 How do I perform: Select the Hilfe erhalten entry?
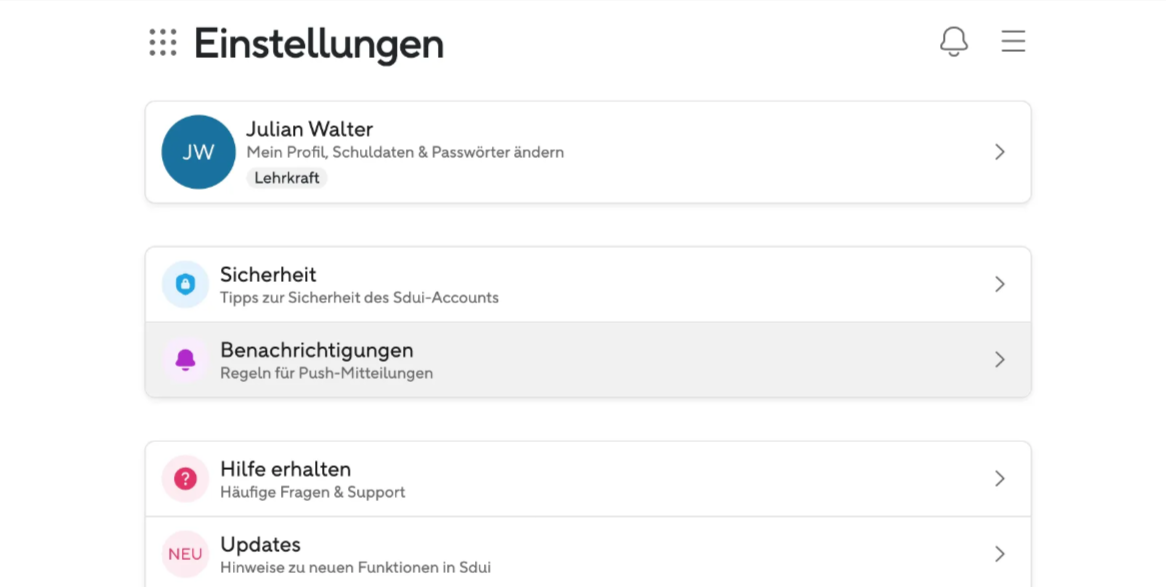[x=588, y=478]
